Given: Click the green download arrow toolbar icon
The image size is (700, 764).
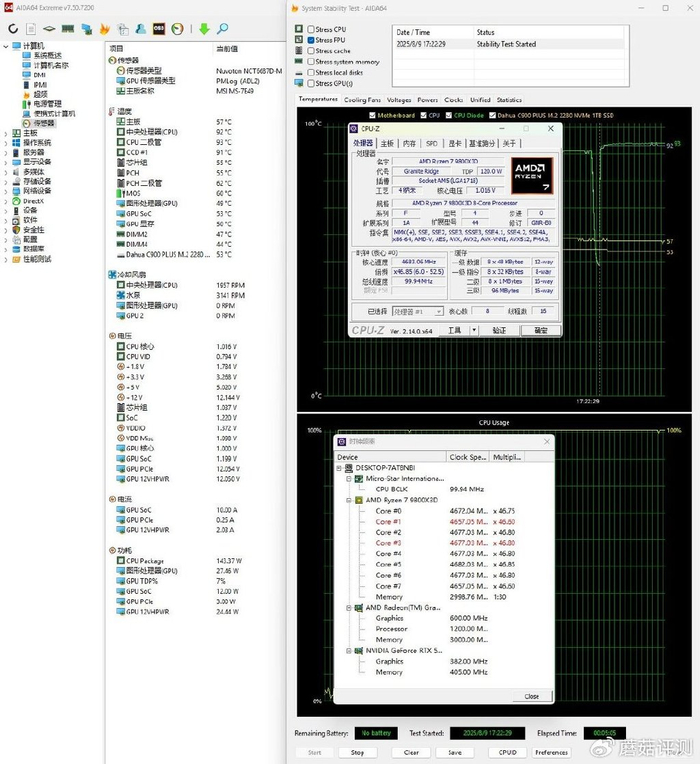Looking at the screenshot, I should (x=204, y=29).
